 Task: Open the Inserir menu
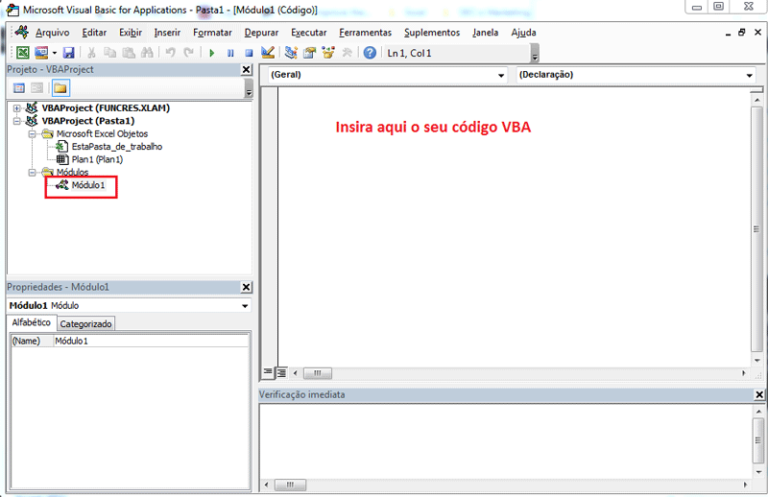pyautogui.click(x=167, y=32)
